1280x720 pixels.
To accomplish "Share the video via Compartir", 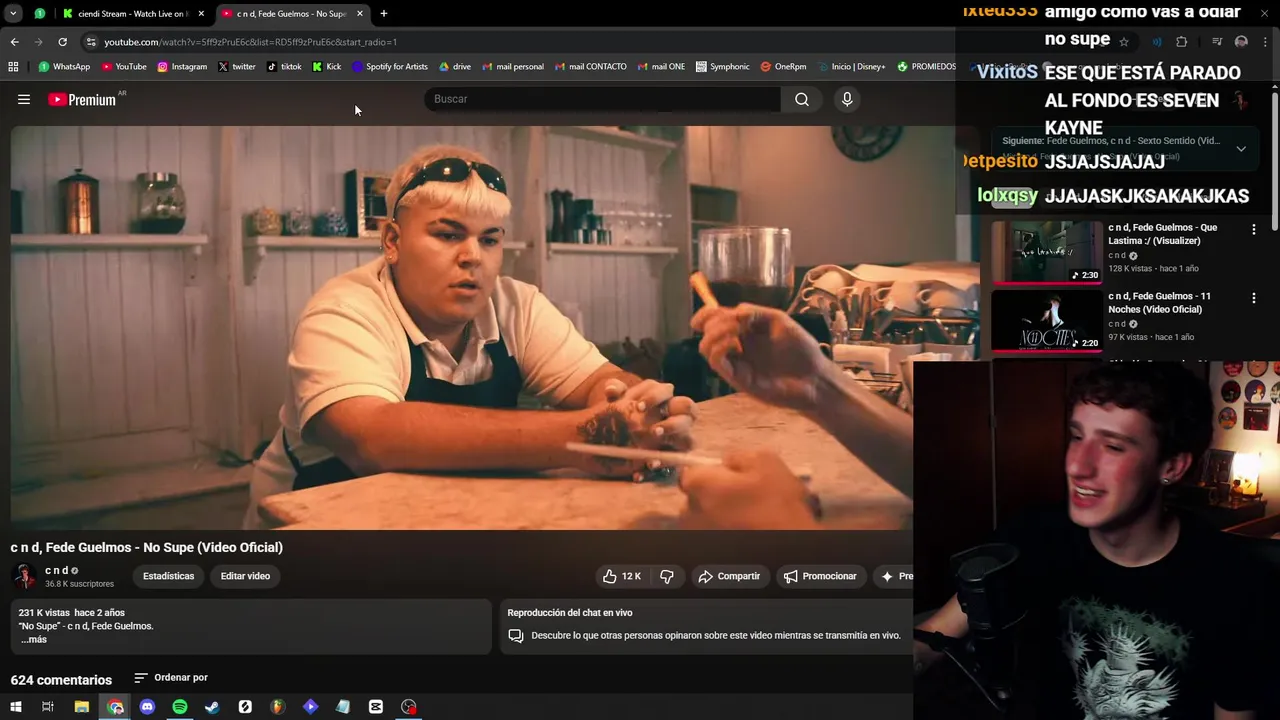I will 729,576.
